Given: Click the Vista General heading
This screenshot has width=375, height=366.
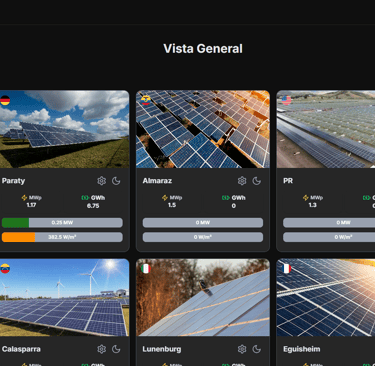Looking at the screenshot, I should coord(203,49).
